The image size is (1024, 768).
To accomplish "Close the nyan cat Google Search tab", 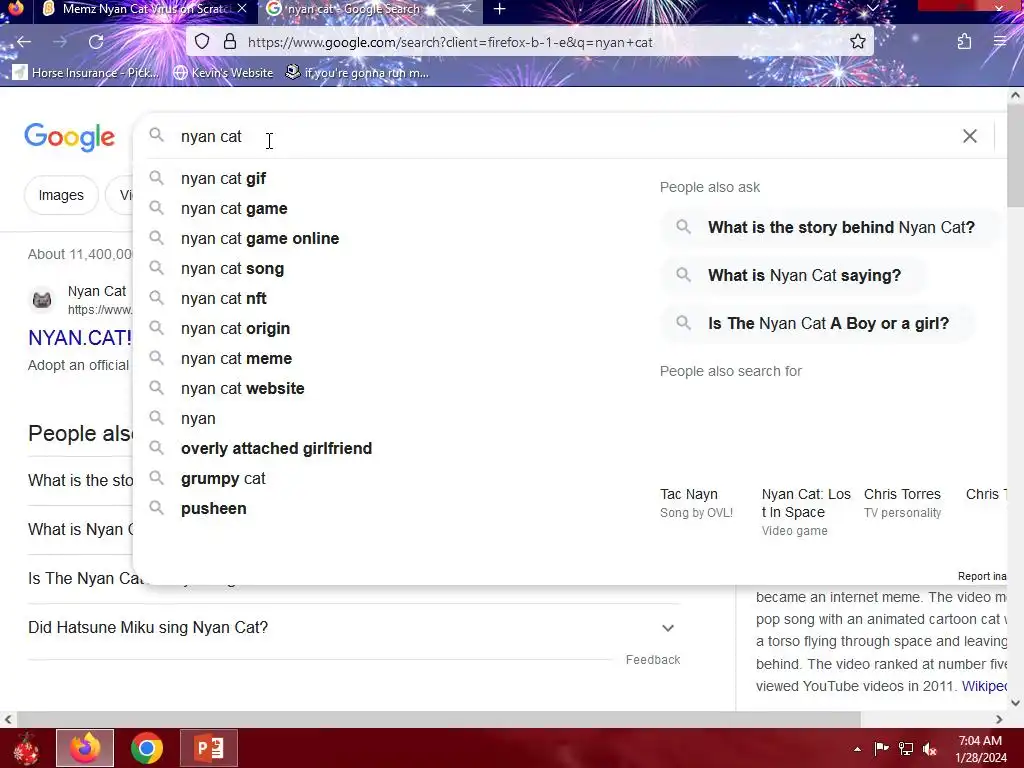I will click(466, 9).
